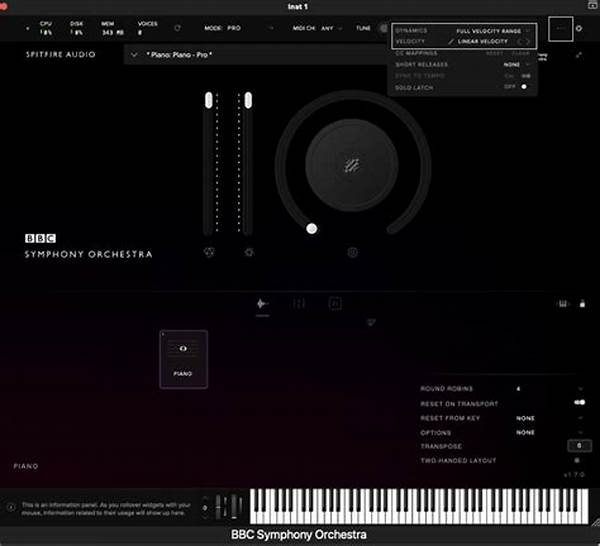
Task: Click the BBC logo
Action: point(41,238)
